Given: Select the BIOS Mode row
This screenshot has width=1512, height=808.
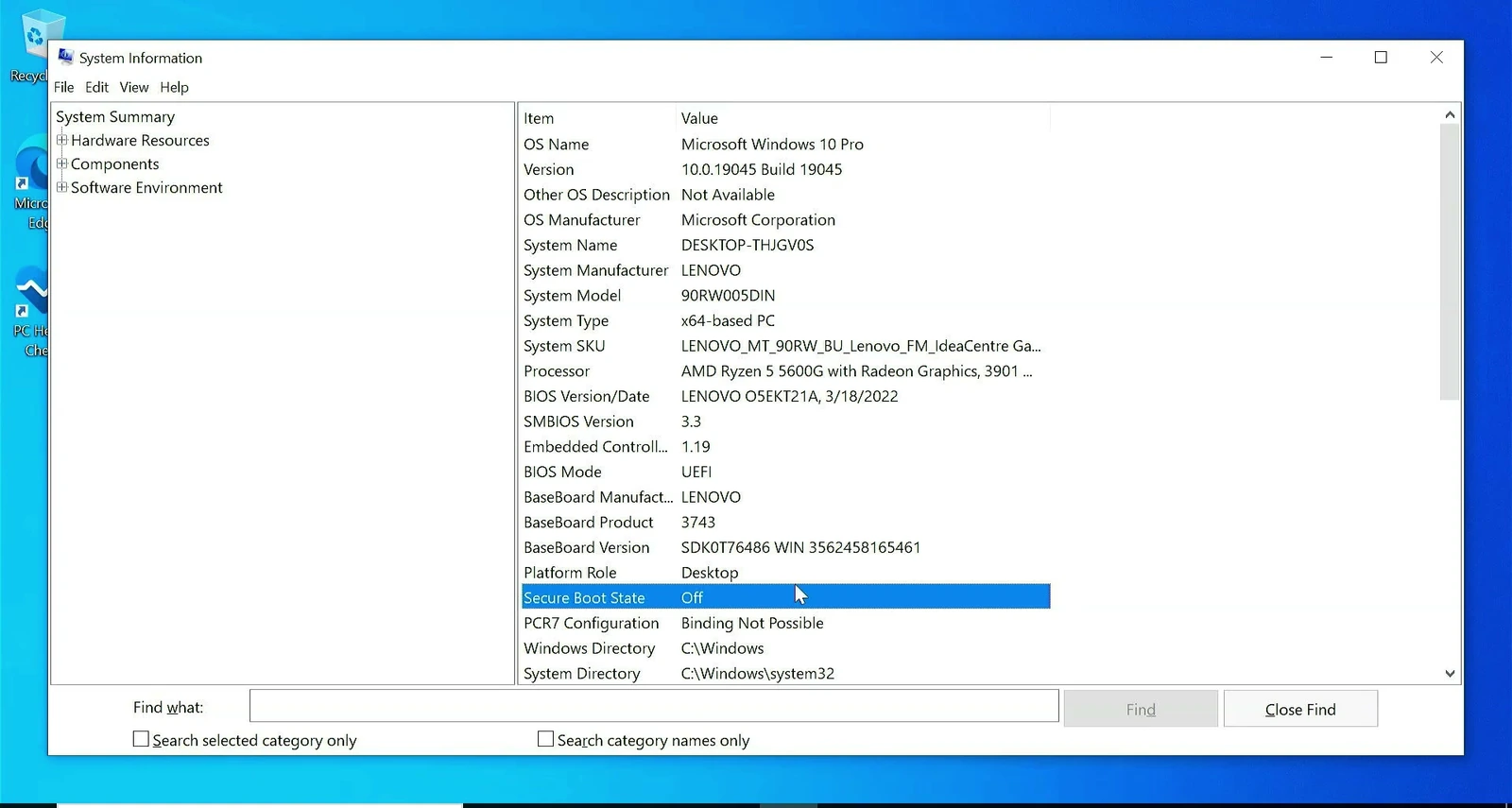Looking at the screenshot, I should [x=786, y=472].
